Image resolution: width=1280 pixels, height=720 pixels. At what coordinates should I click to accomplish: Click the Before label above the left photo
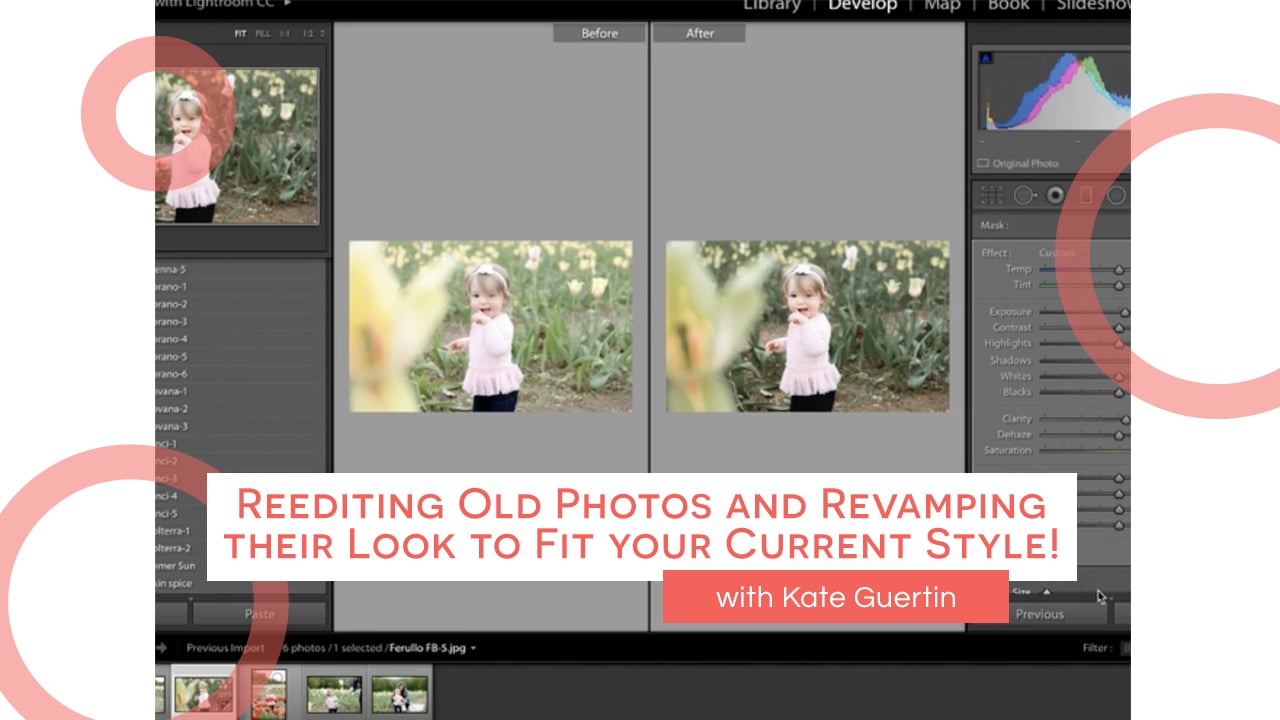coord(599,33)
